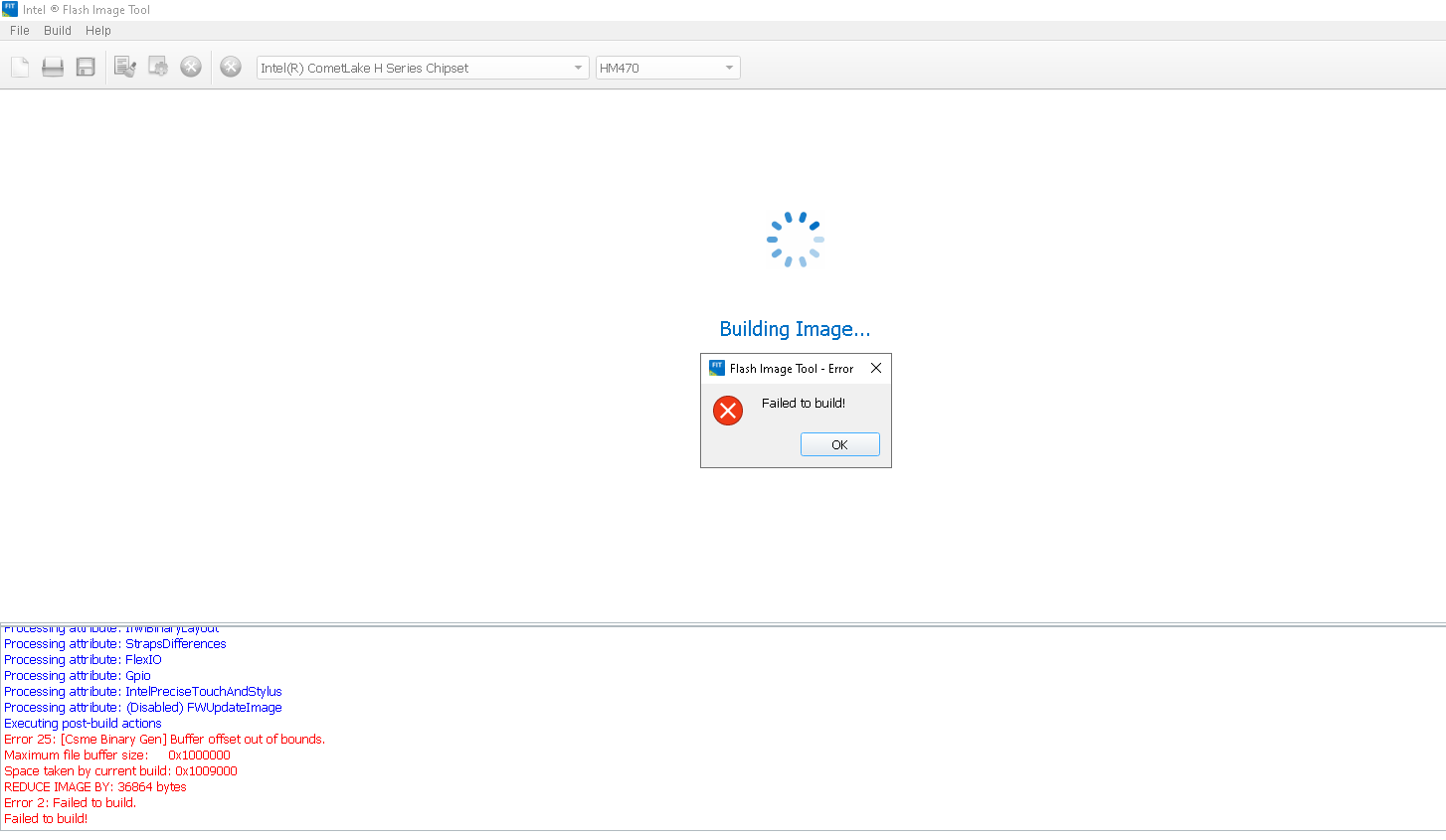Click the last 'Failed to build!' log line
The image size is (1446, 840).
46,819
